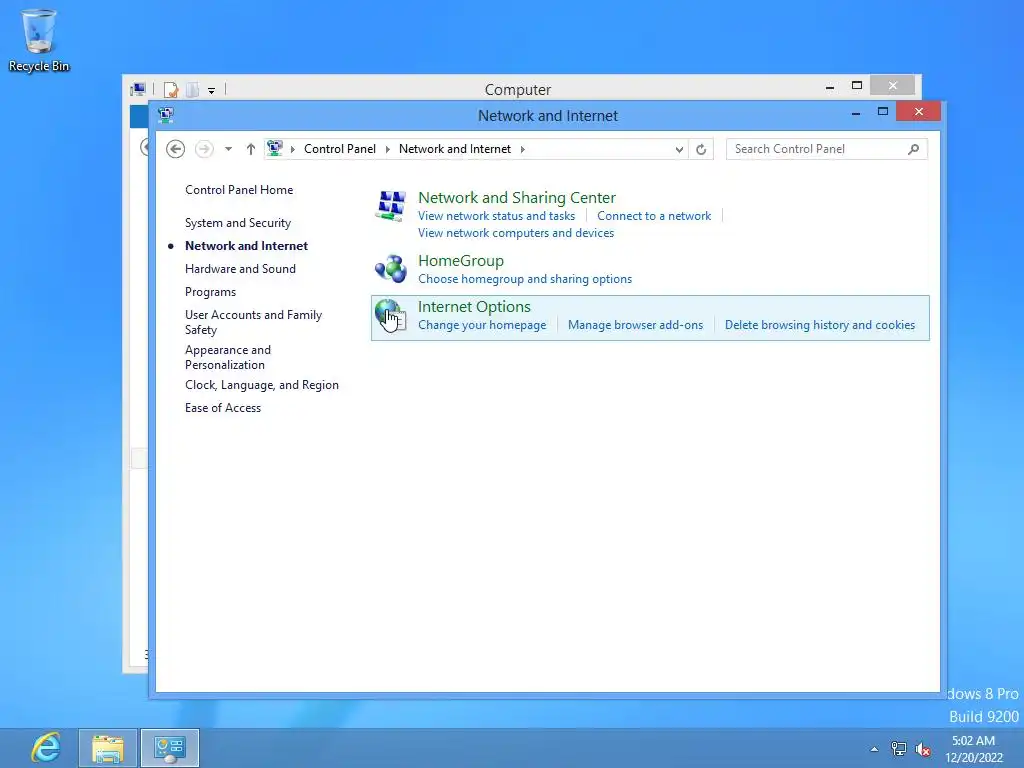Screen dimensions: 1024x768
Task: Switch to Control Panel taskbar button
Action: tap(170, 748)
